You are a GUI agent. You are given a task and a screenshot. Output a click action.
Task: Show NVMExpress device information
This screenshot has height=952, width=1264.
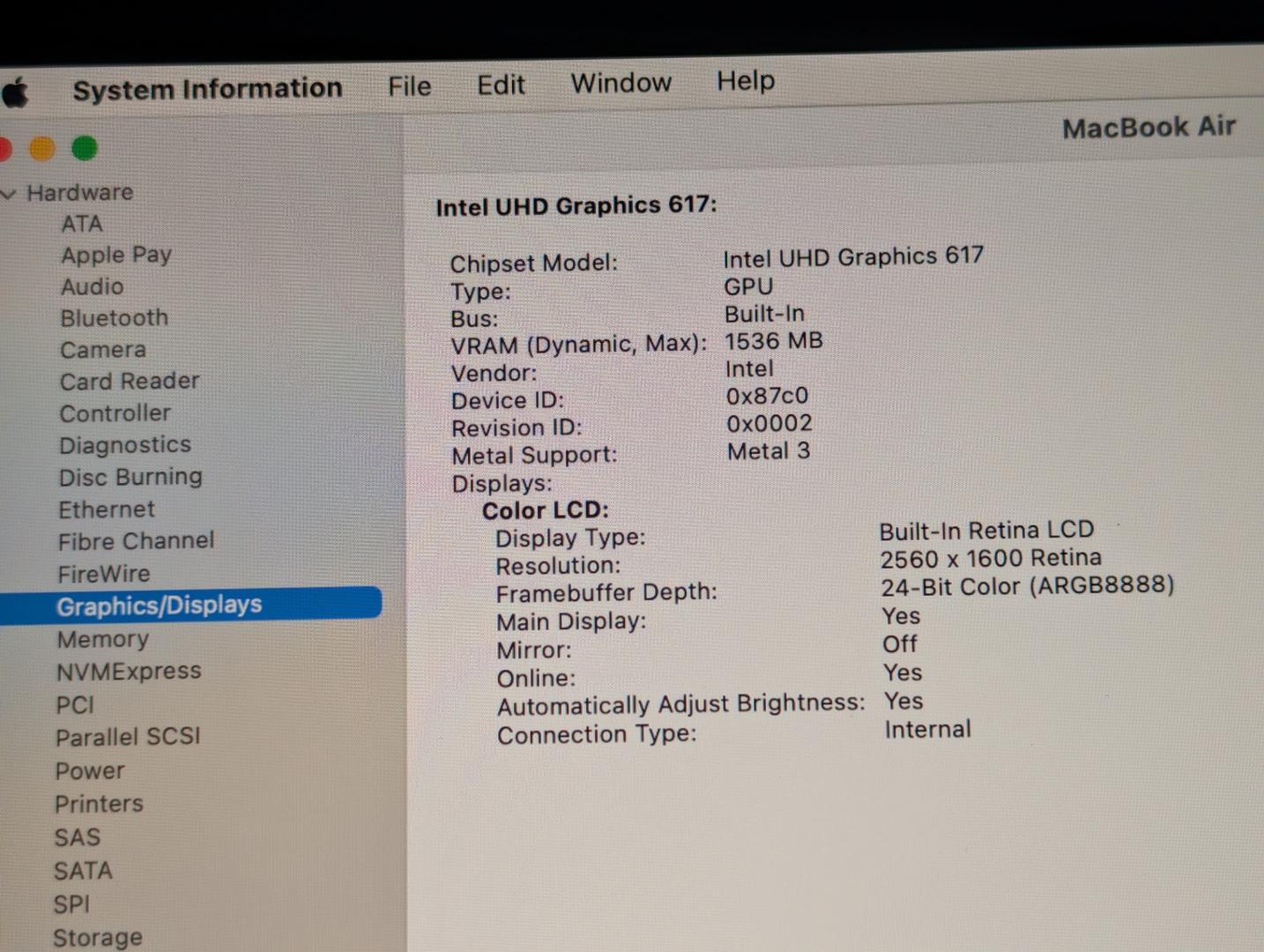pos(129,672)
